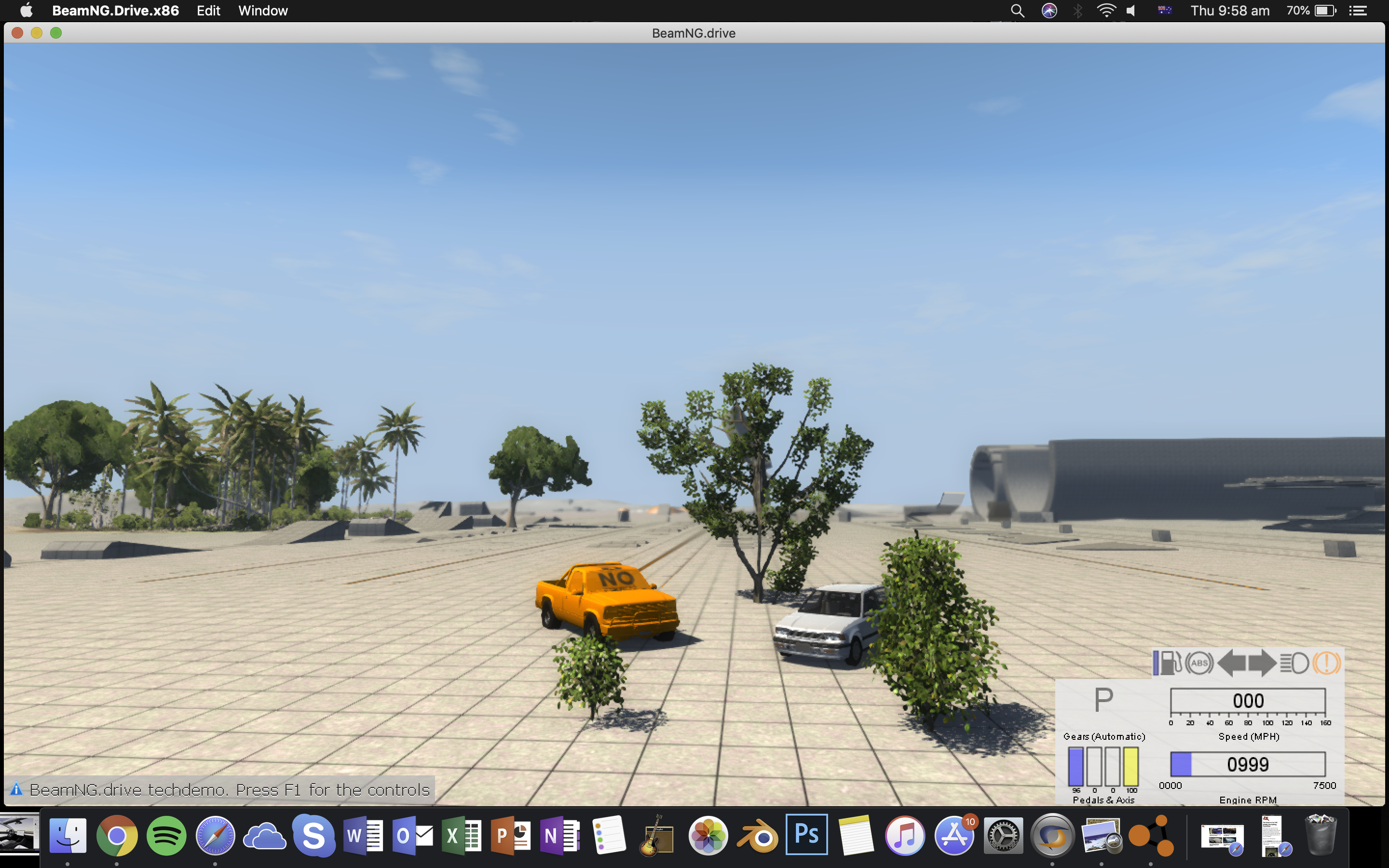
Task: Open GarageBand from the Dock
Action: coord(658,835)
